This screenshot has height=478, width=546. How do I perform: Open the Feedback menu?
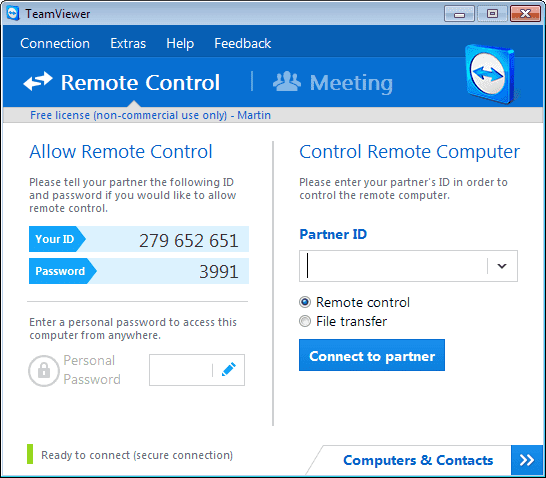tap(243, 44)
